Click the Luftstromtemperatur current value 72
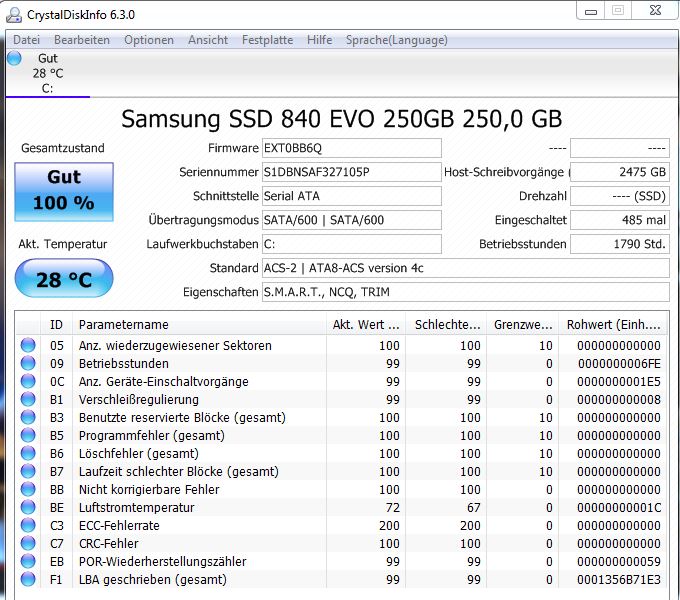The height and width of the screenshot is (600, 680). [392, 507]
